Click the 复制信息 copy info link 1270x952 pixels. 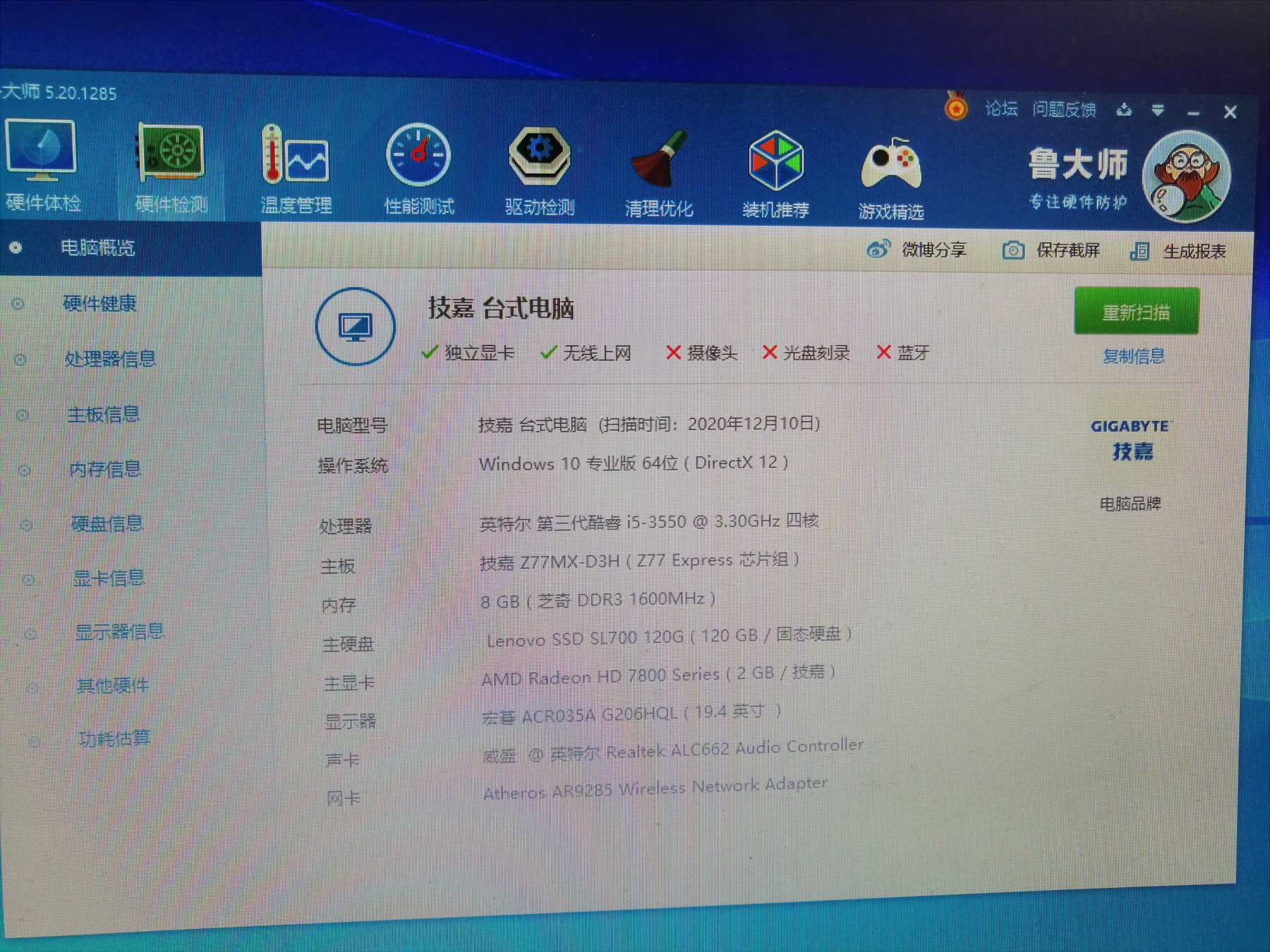pyautogui.click(x=1133, y=356)
